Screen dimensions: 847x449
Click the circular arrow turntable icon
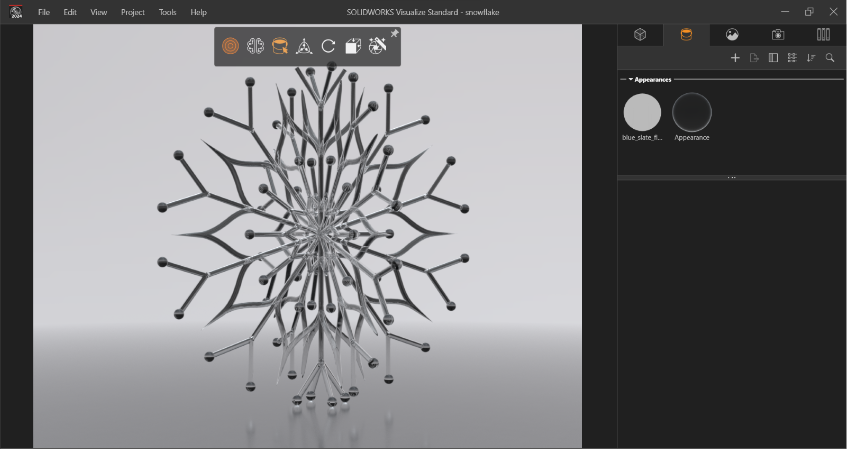[x=328, y=46]
